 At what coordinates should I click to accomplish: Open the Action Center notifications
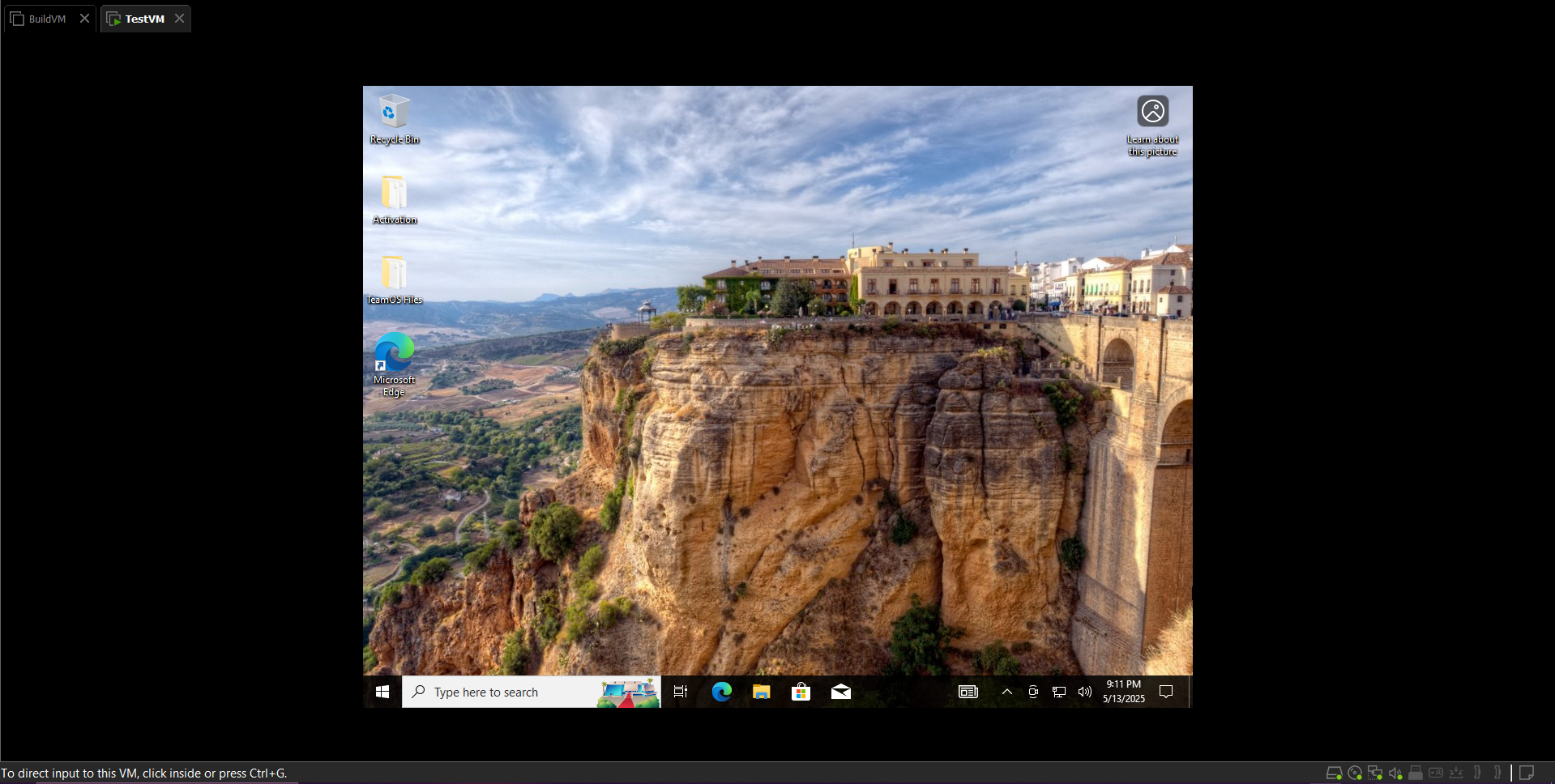1166,692
